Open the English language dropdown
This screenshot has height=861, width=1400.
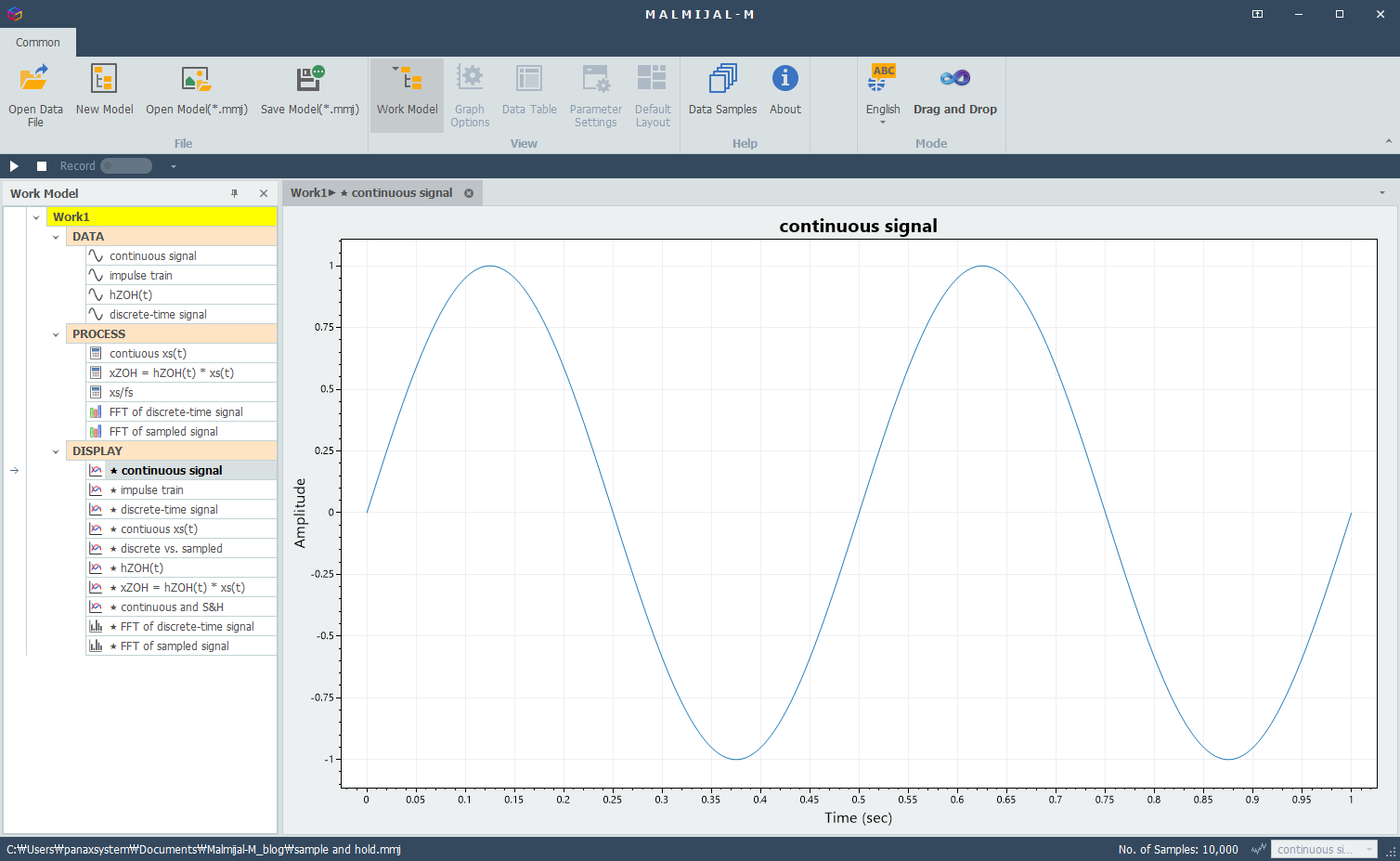click(883, 95)
